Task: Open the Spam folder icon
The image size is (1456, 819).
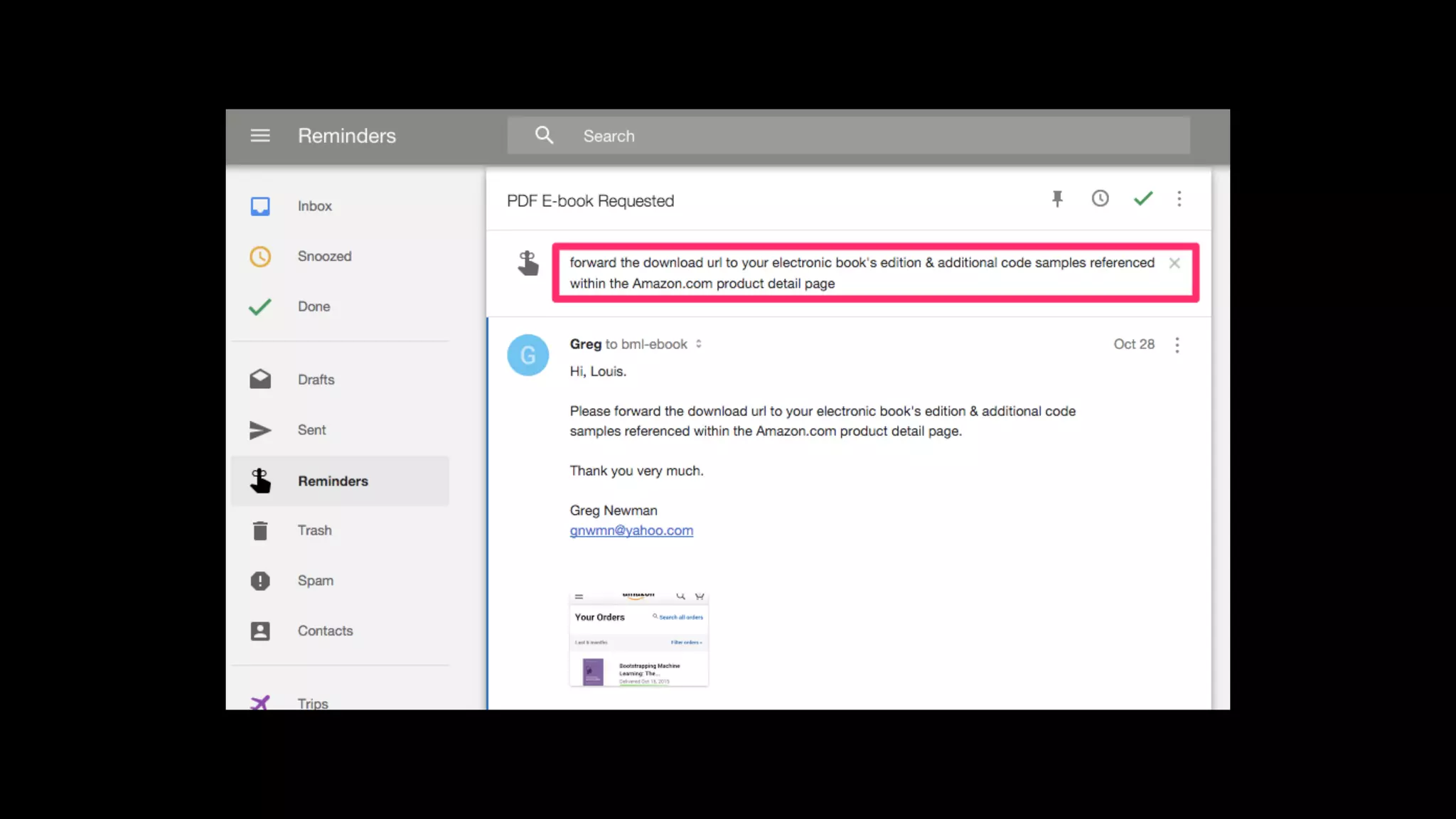Action: point(260,581)
